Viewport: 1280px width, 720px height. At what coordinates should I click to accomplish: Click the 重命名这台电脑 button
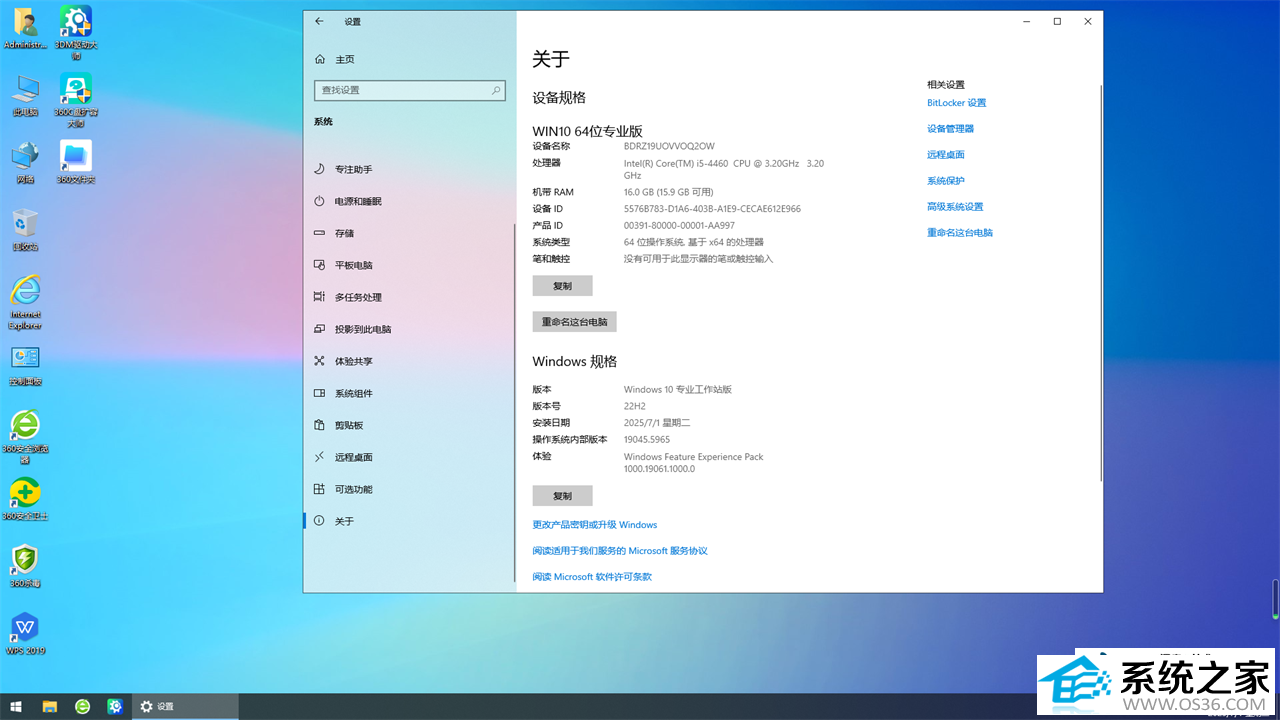(574, 322)
